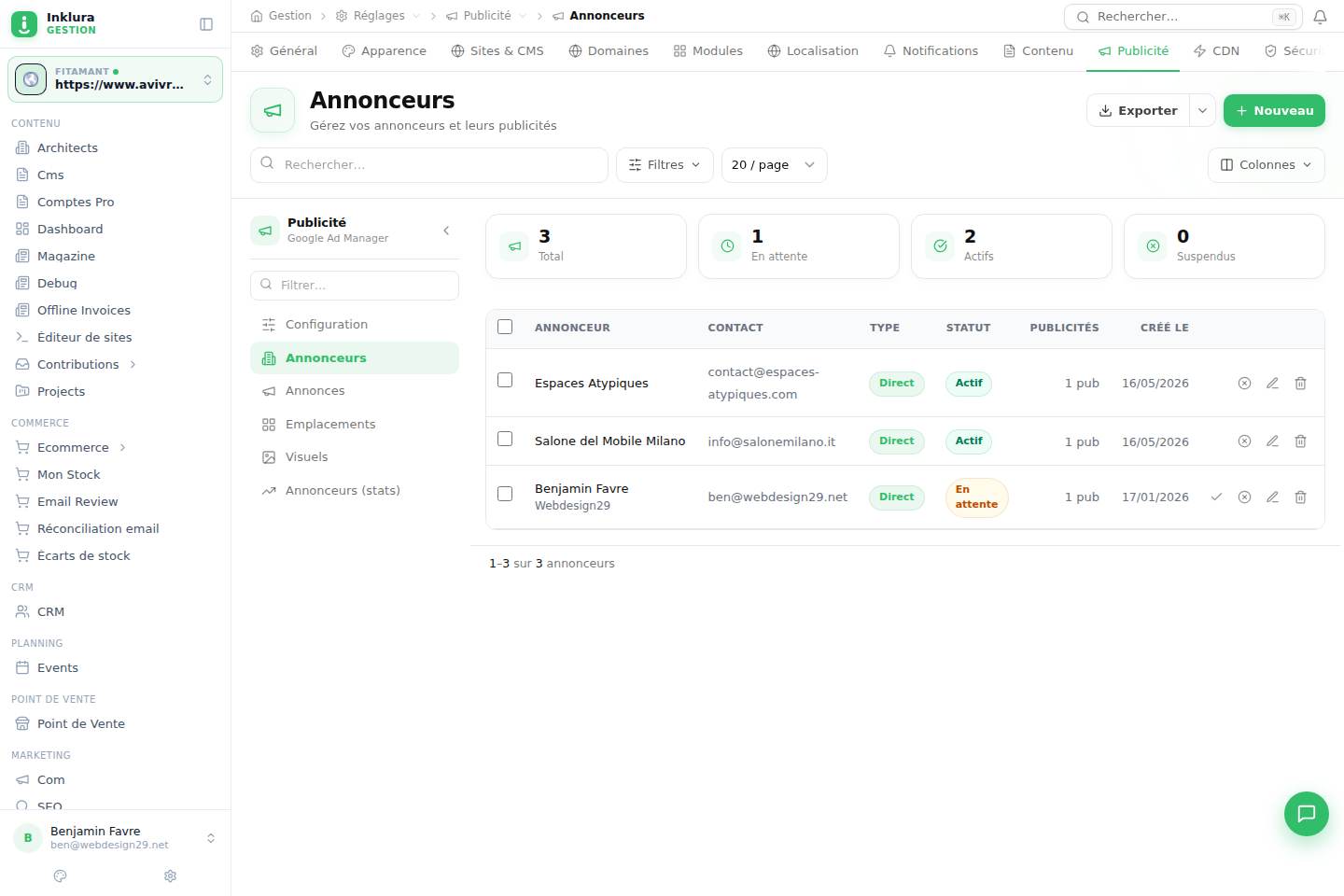
Task: Open the chat bubble widget
Action: 1307,814
